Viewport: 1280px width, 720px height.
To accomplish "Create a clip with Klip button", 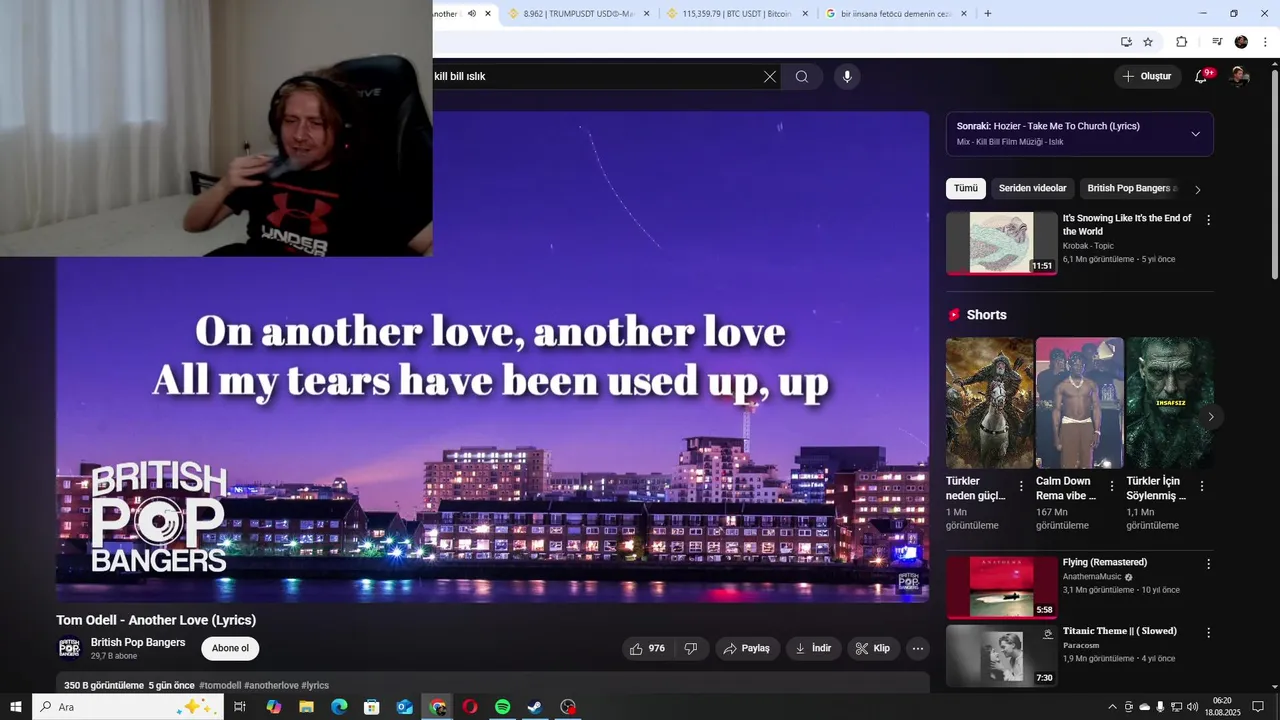I will (x=872, y=648).
